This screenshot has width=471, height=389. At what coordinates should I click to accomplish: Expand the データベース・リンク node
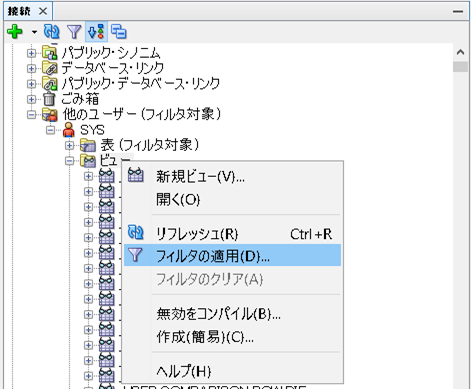[x=31, y=68]
